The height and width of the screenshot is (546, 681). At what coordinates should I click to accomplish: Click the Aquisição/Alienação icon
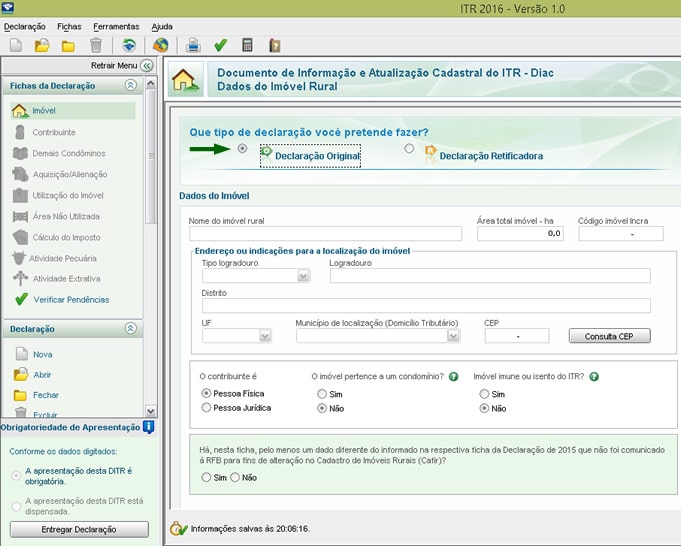click(20, 174)
